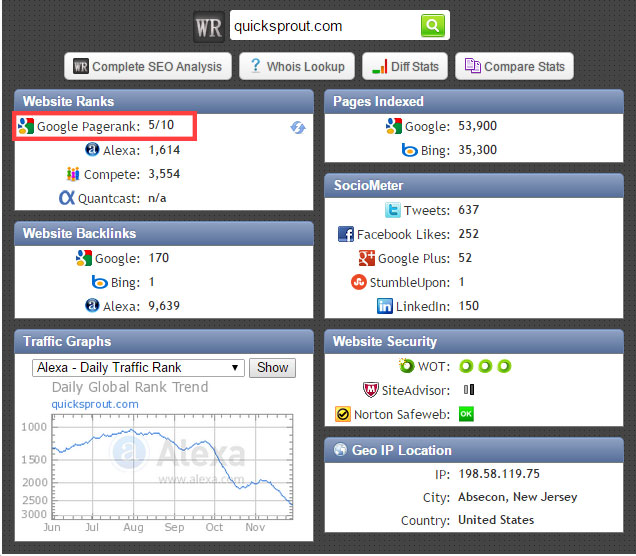Image resolution: width=636 pixels, height=556 pixels.
Task: Click the Google icon next to Pagerank
Action: click(x=26, y=126)
